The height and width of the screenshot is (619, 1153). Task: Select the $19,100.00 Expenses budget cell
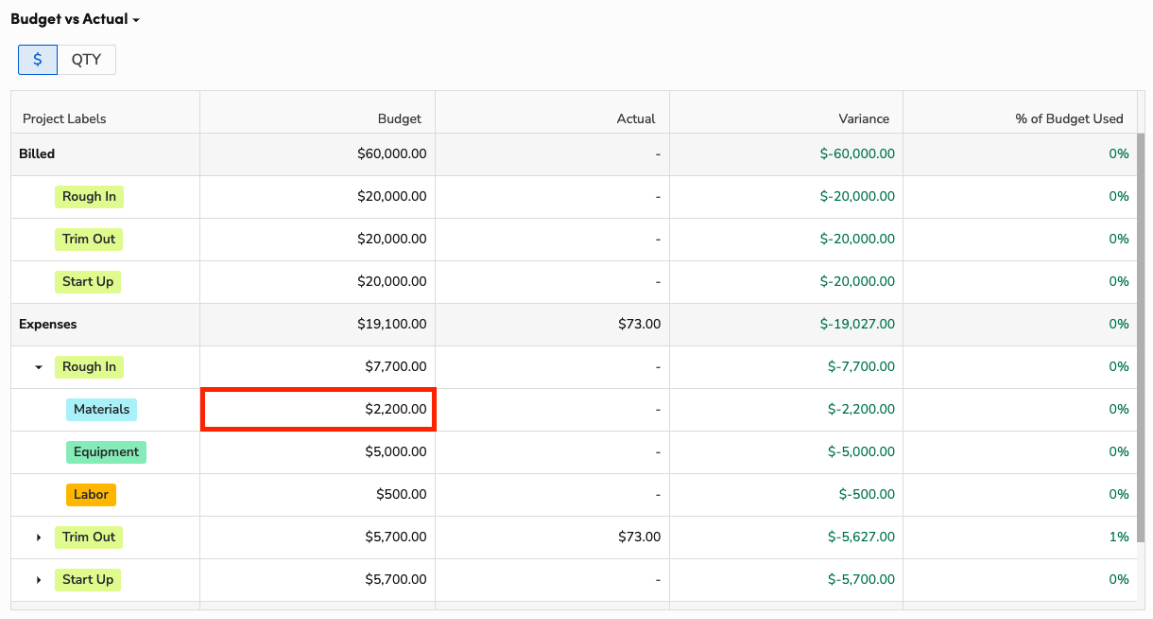pos(318,324)
